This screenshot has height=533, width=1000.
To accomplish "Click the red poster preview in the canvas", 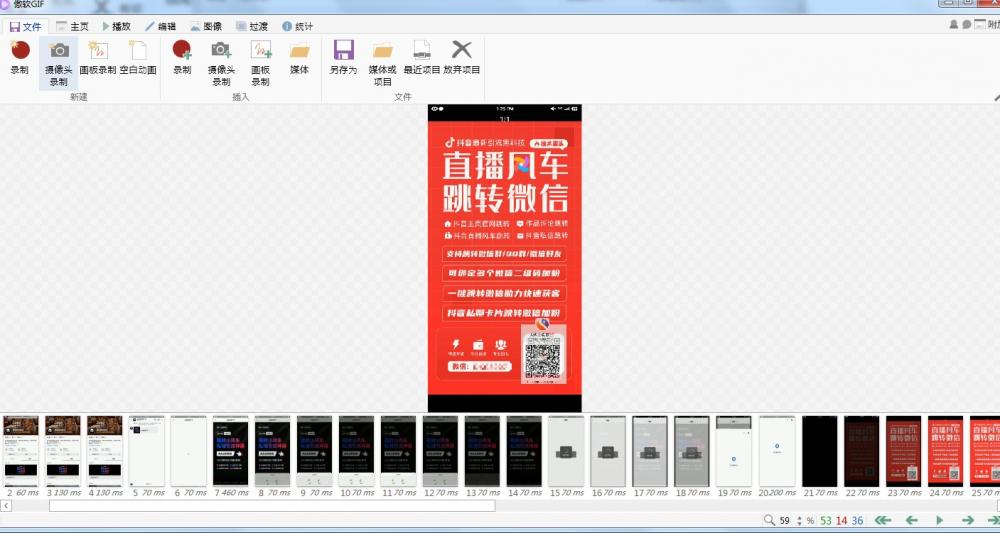I will [504, 258].
